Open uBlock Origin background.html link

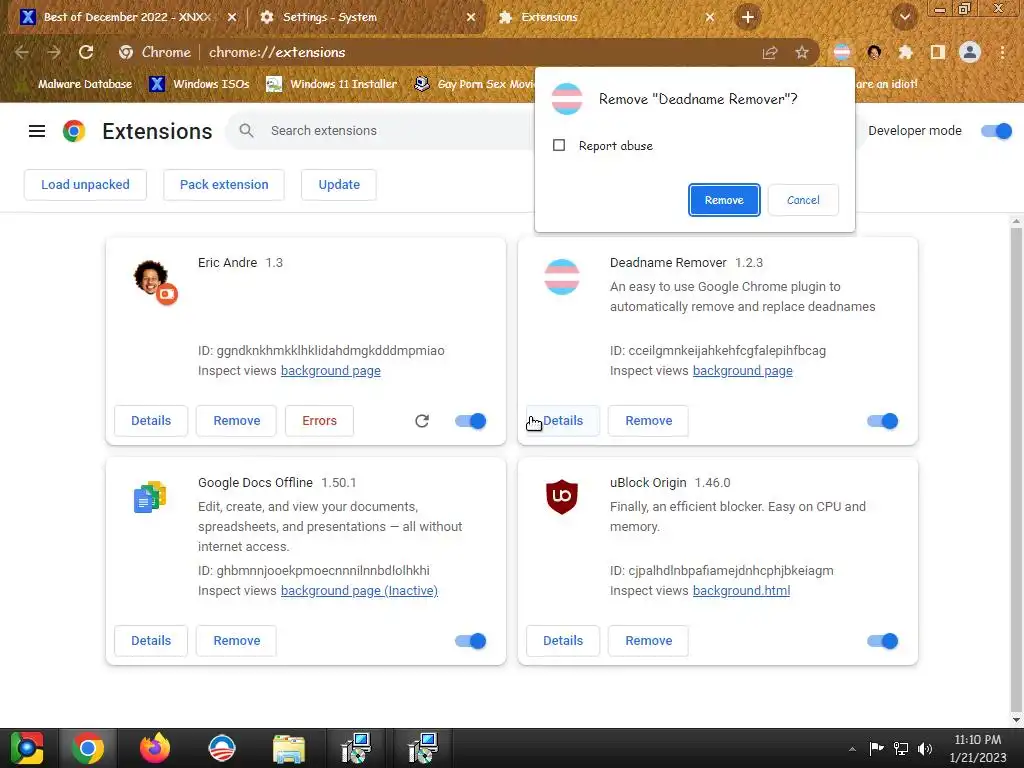[x=741, y=591]
